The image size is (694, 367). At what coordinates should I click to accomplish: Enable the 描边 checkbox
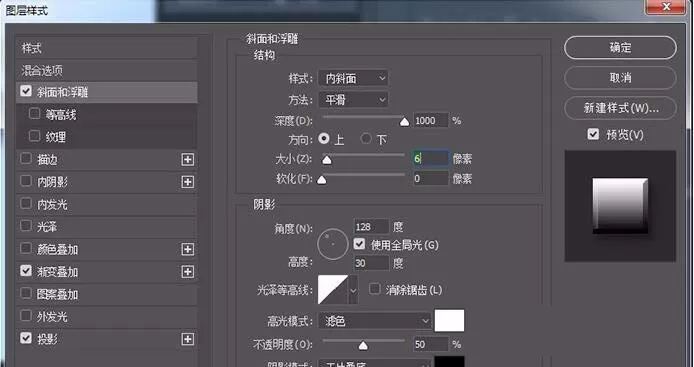(26, 158)
